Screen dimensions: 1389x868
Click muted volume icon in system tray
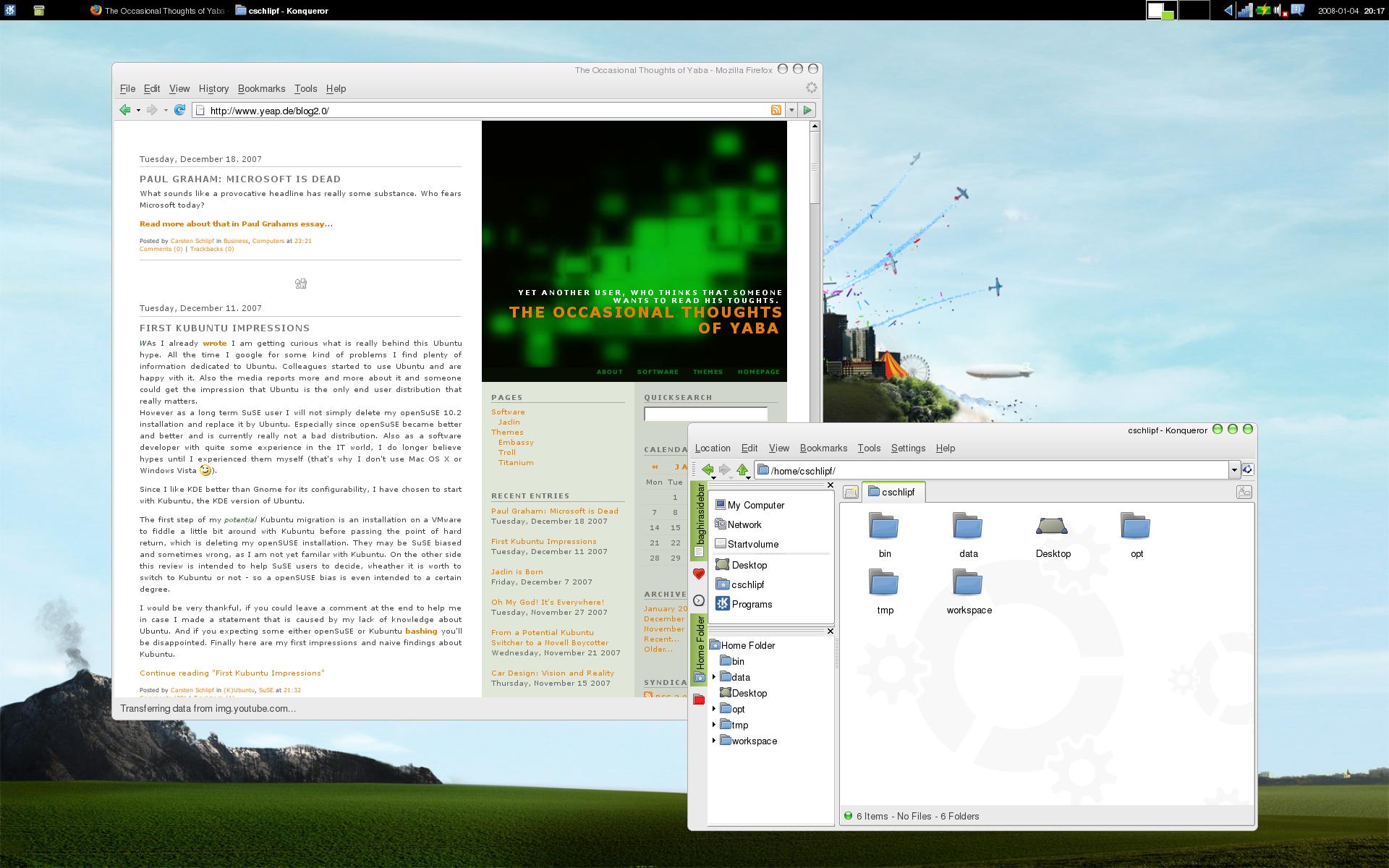click(x=1280, y=10)
